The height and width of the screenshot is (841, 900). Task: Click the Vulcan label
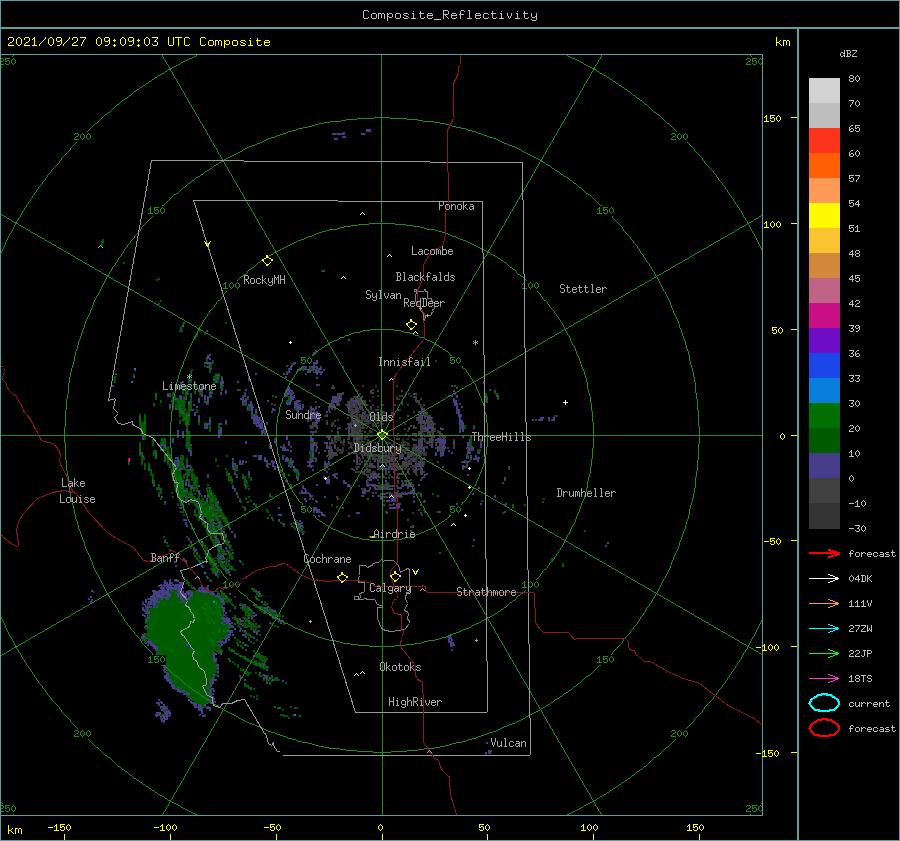pyautogui.click(x=508, y=743)
